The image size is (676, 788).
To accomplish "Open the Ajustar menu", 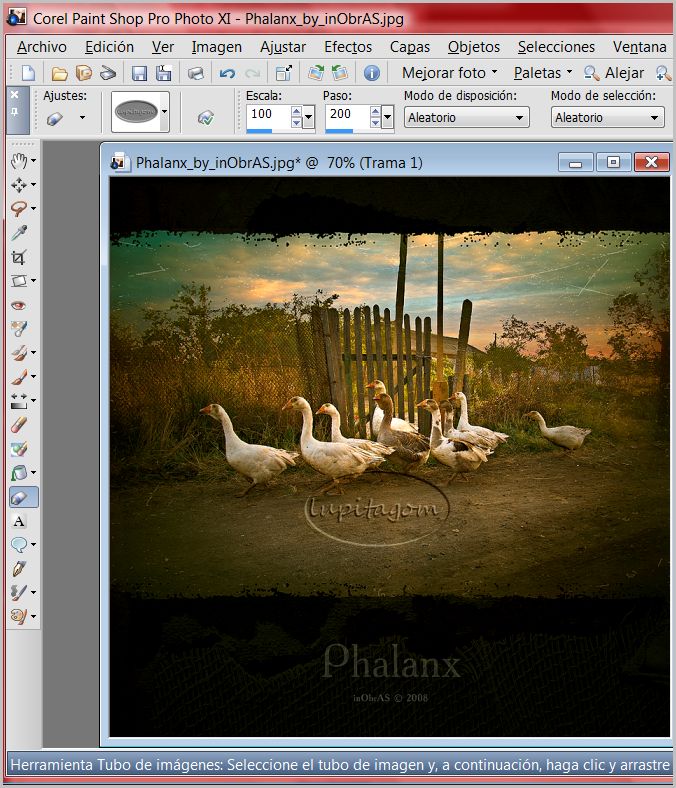I will click(x=283, y=47).
